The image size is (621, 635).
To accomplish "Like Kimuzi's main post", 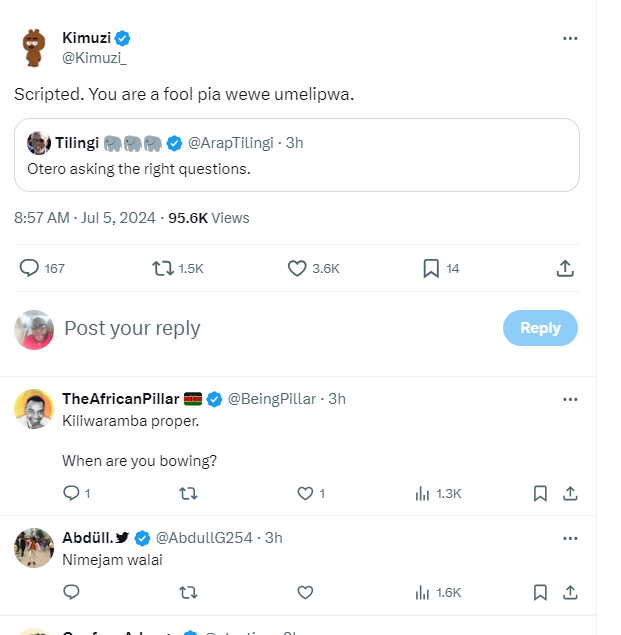I will pos(297,268).
